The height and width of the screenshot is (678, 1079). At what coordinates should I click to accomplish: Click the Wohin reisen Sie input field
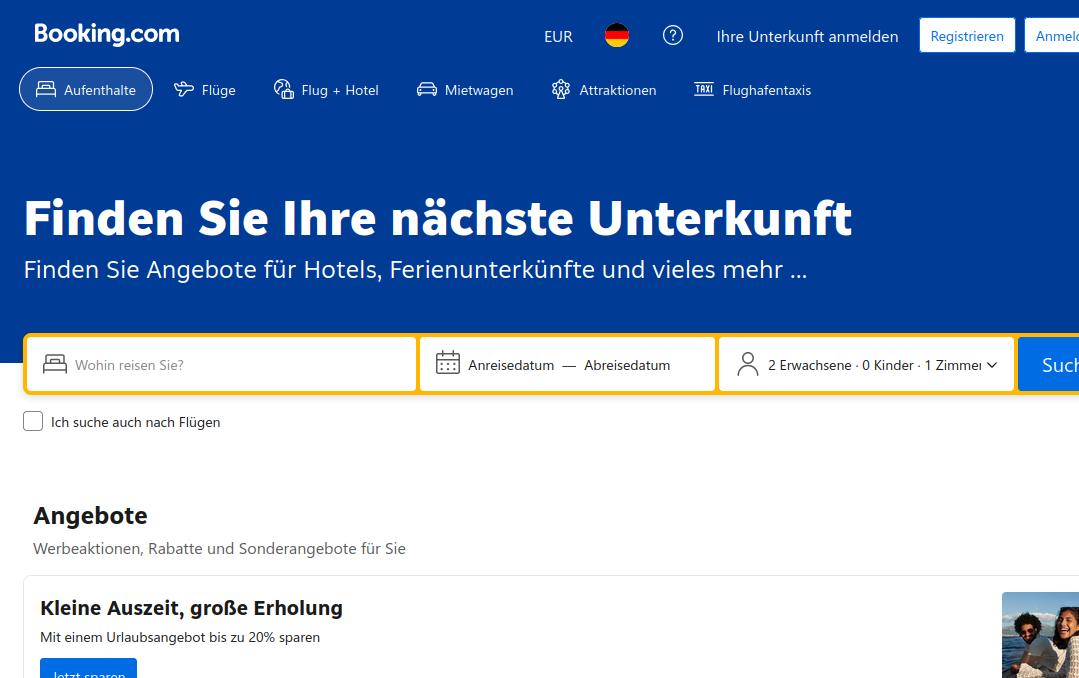(220, 364)
